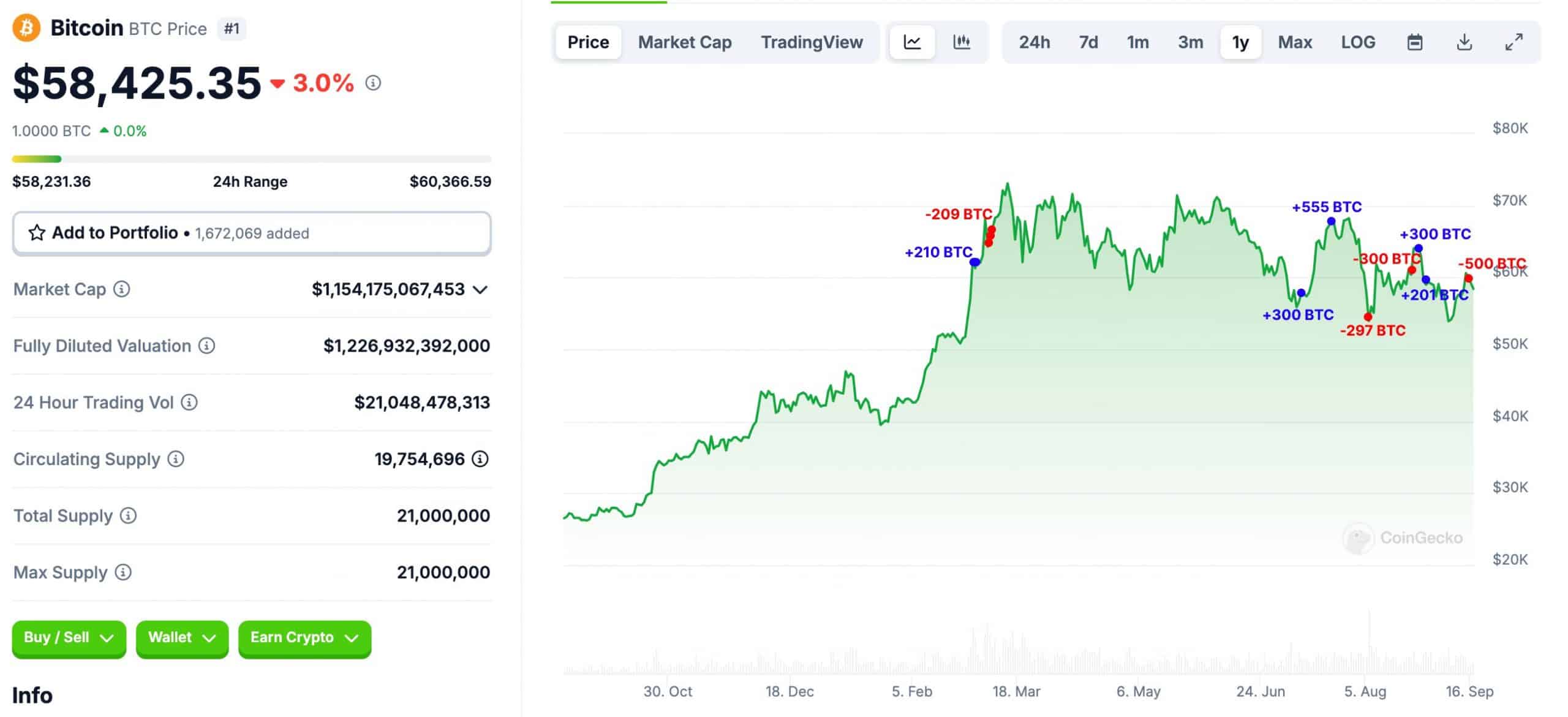Screen dimensions: 1568x717
Task: Switch the chart to Max timeframe
Action: pos(1294,42)
